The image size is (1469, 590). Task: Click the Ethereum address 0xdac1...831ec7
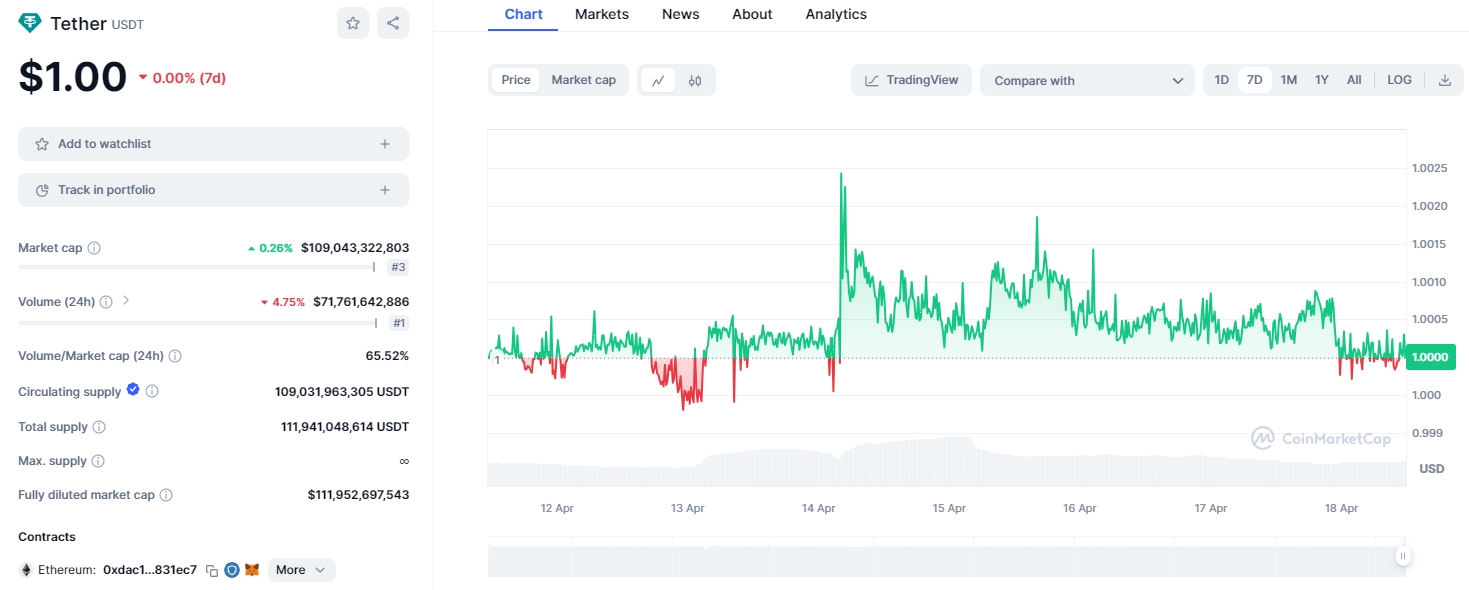coord(150,570)
